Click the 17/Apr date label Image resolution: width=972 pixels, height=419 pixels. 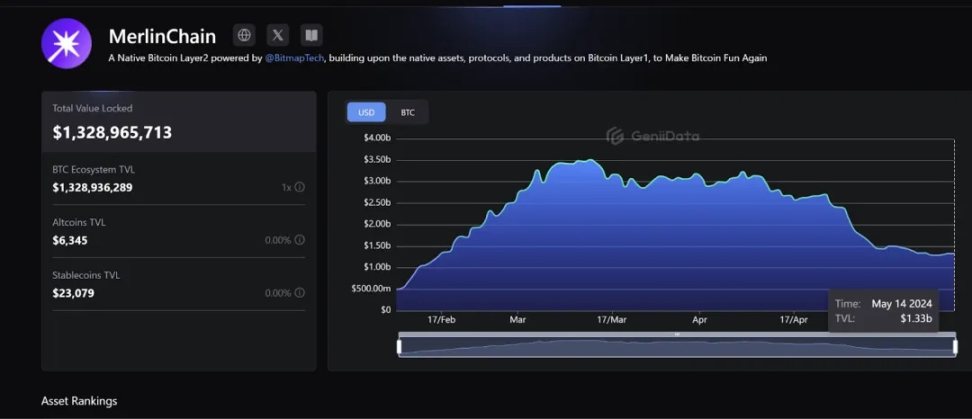[x=793, y=320]
